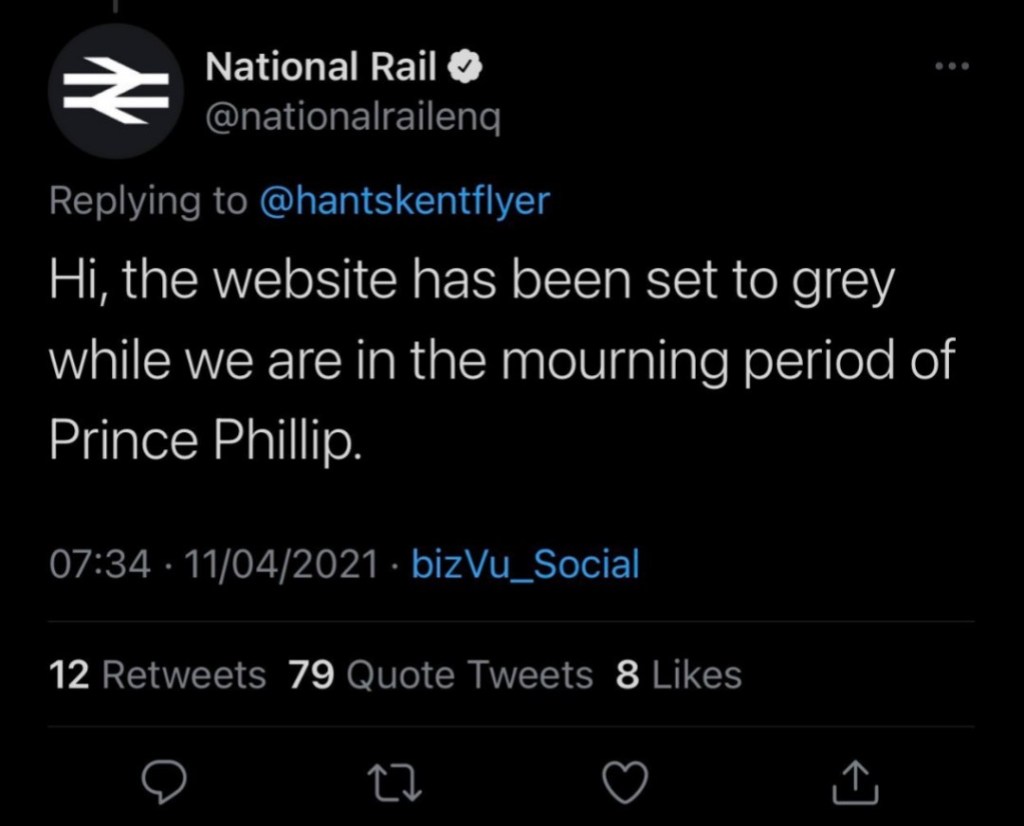Open National Rail profile picture
This screenshot has height=826, width=1024.
coord(112,92)
